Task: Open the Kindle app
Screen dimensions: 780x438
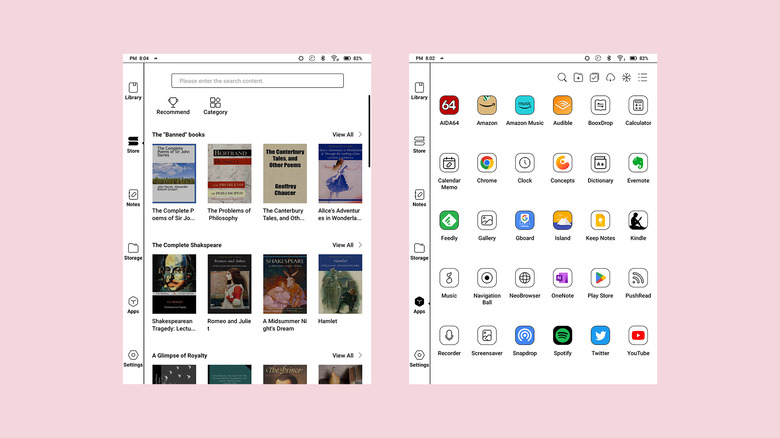Action: pyautogui.click(x=638, y=220)
